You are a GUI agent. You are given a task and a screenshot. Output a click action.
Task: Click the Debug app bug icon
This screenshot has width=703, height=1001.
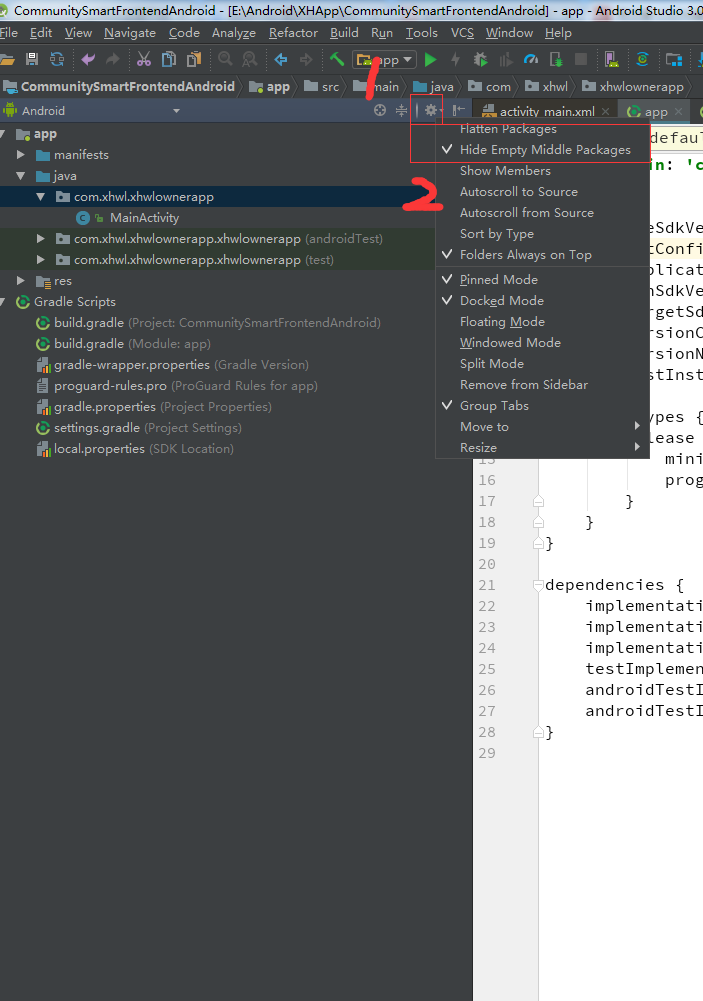coord(480,59)
